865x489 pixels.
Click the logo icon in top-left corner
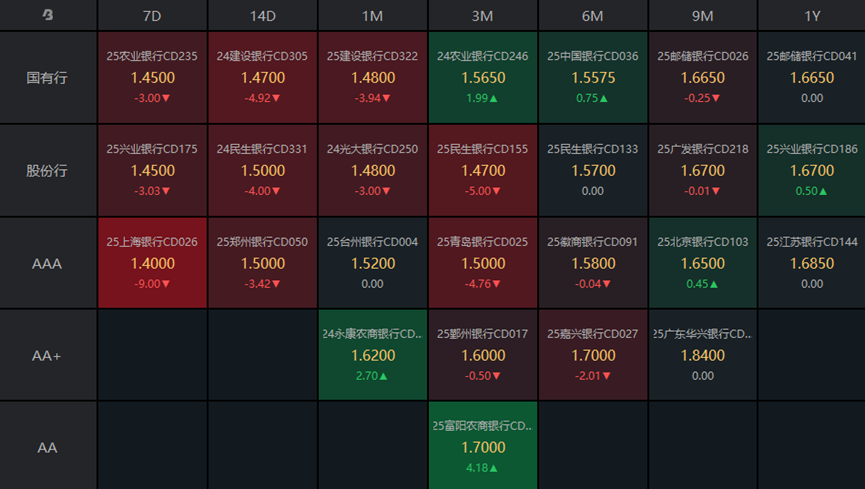point(48,15)
